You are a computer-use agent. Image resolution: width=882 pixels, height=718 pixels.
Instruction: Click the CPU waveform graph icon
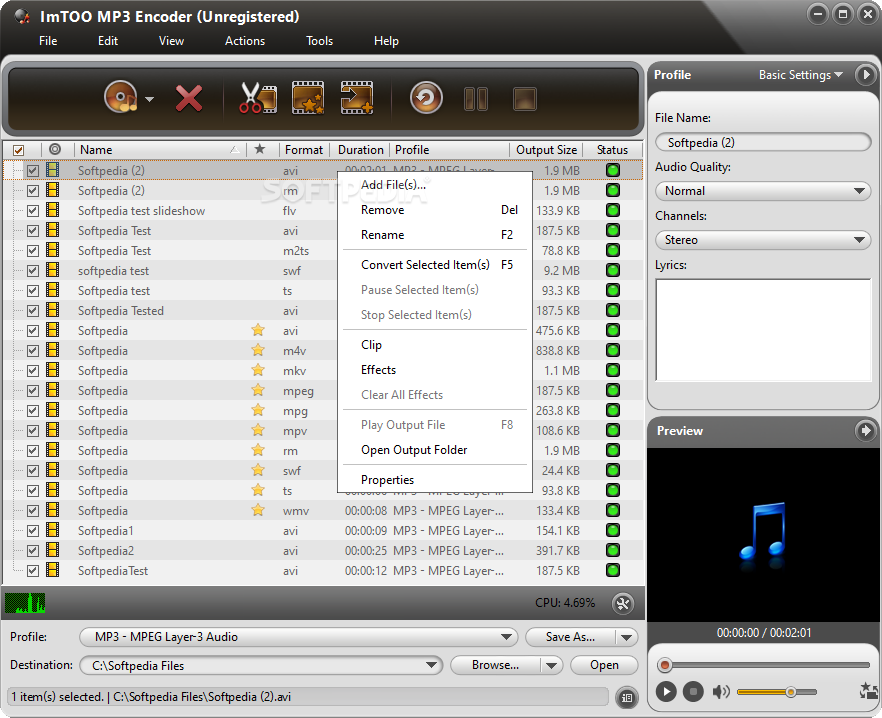[x=25, y=603]
